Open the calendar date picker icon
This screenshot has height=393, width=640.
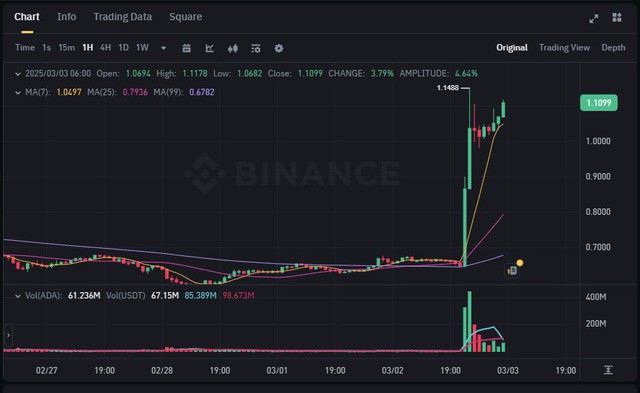(x=187, y=48)
